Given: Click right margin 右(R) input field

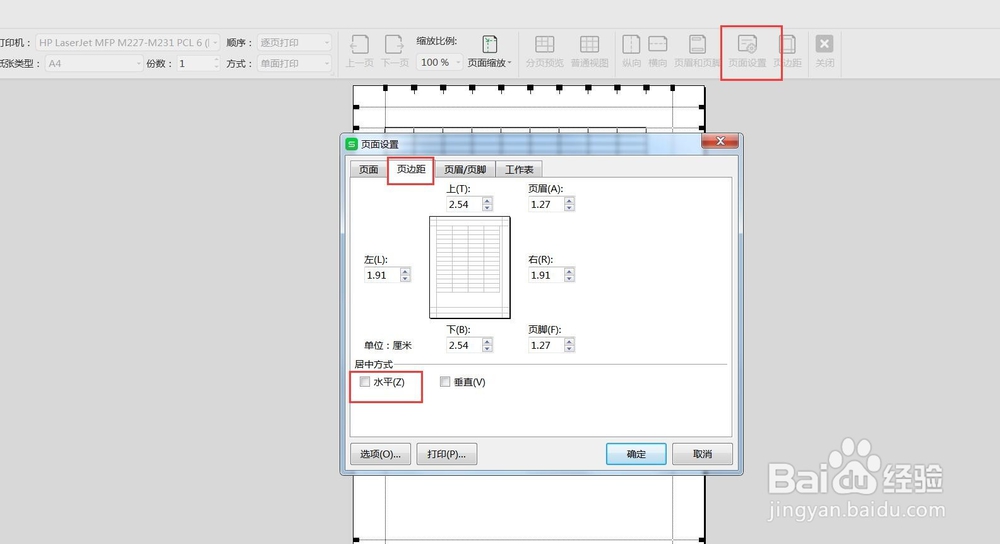Looking at the screenshot, I should tap(547, 275).
